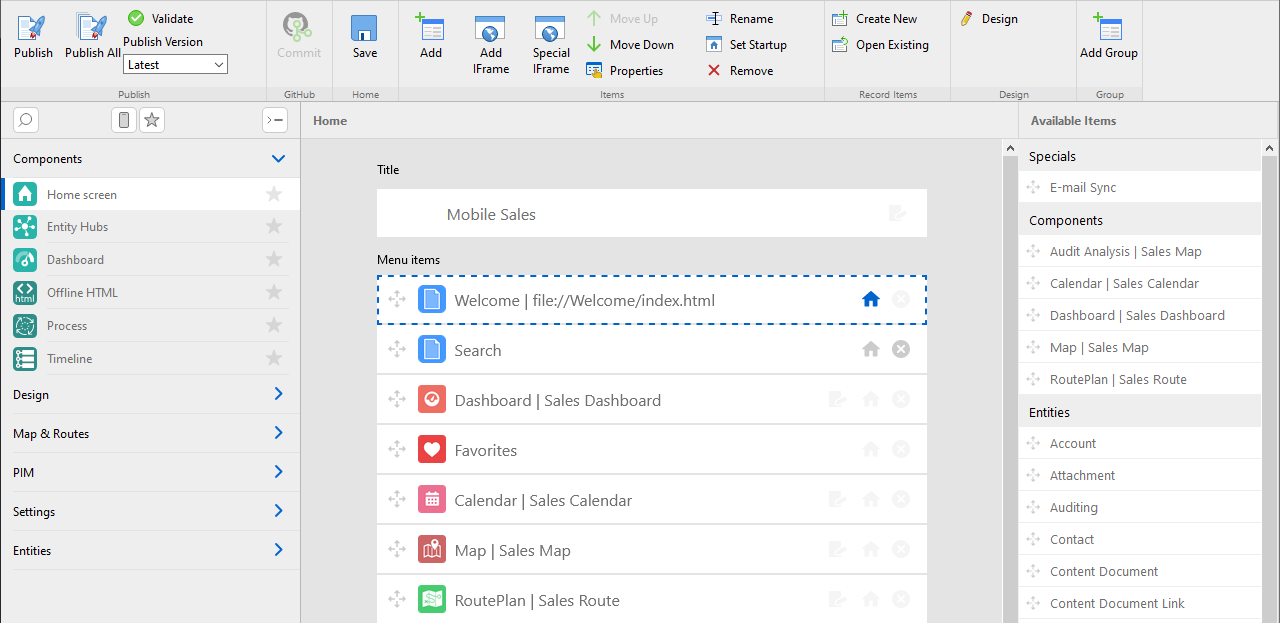Click the Mobile Sales title field
The width and height of the screenshot is (1280, 623).
651,214
